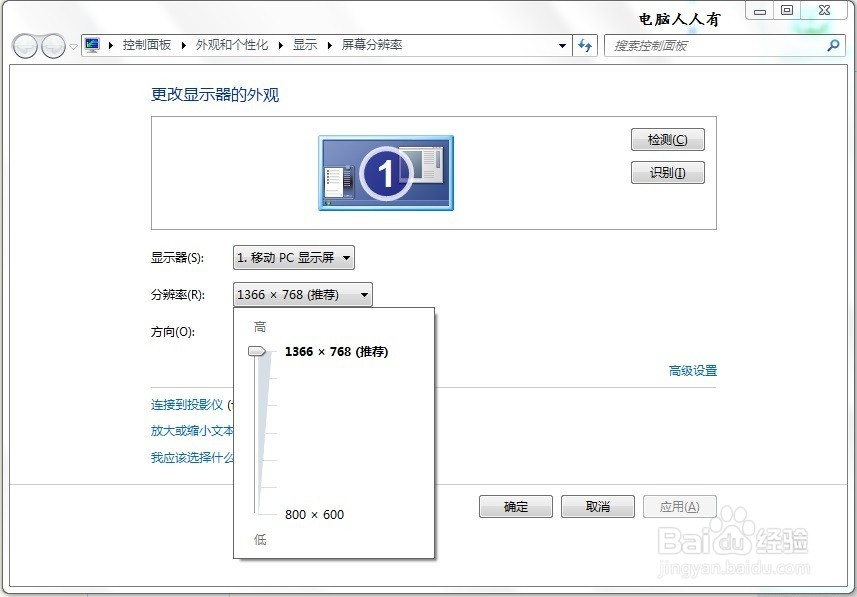Click the refresh button in address bar

tap(585, 46)
